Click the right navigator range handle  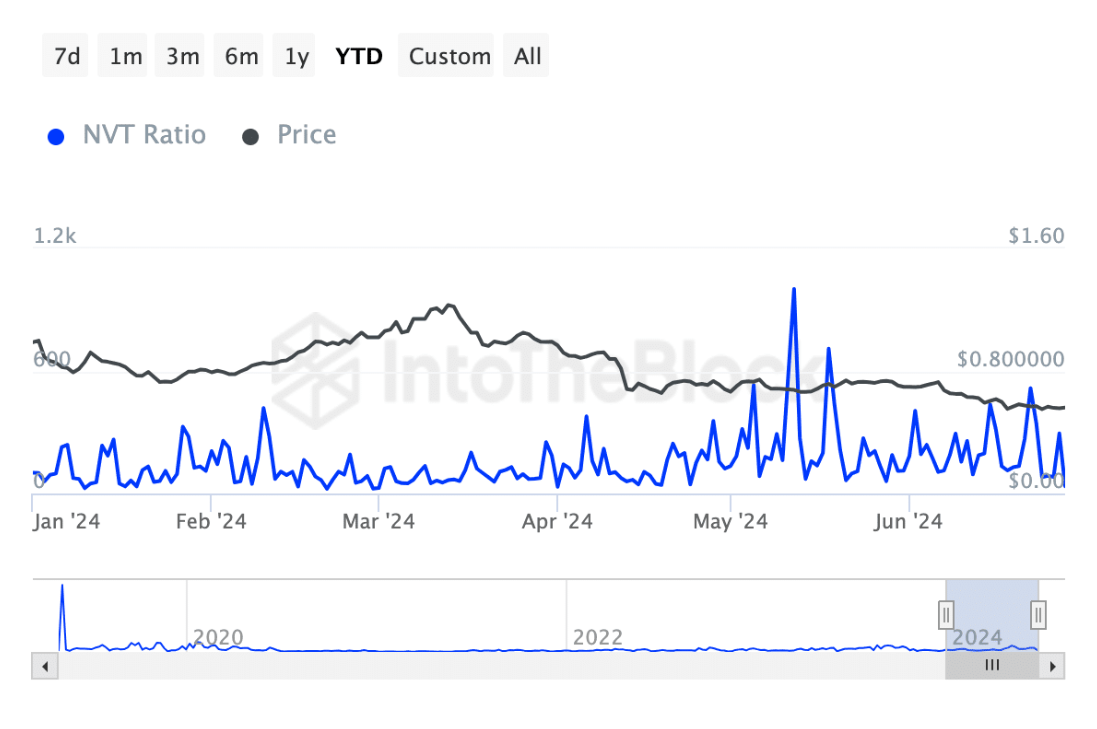tap(1039, 613)
